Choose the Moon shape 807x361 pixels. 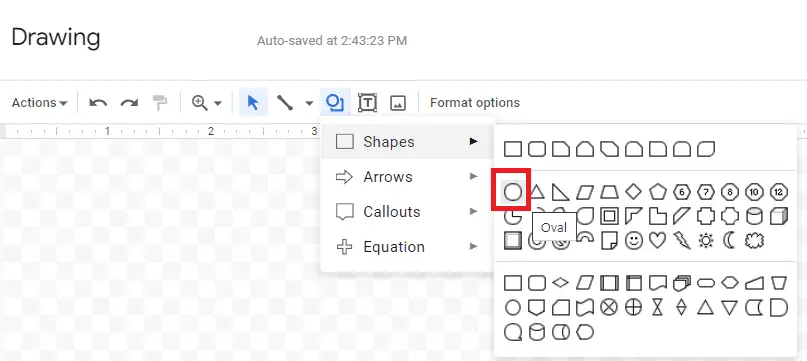coord(729,240)
